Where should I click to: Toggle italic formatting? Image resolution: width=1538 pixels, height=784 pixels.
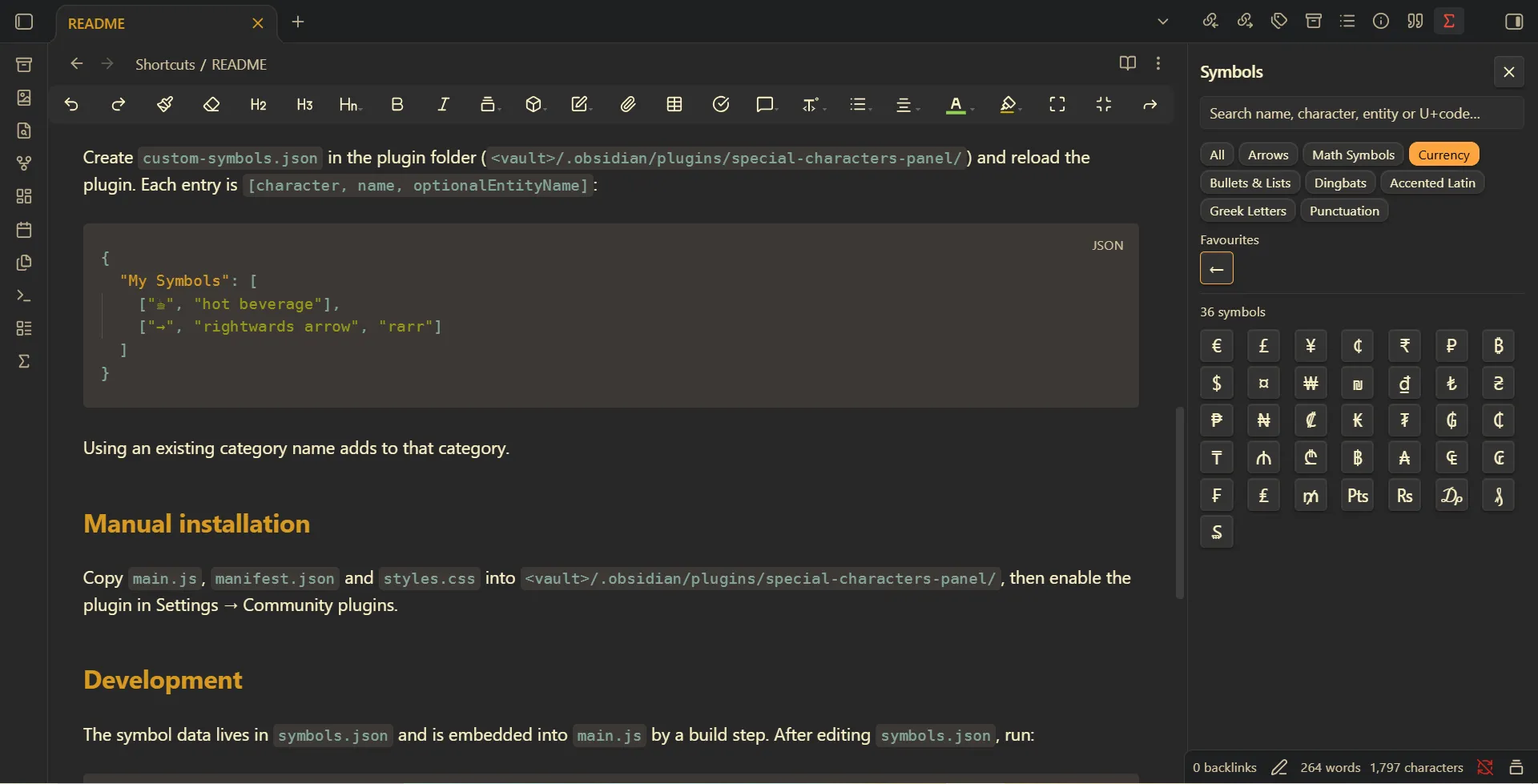(443, 105)
